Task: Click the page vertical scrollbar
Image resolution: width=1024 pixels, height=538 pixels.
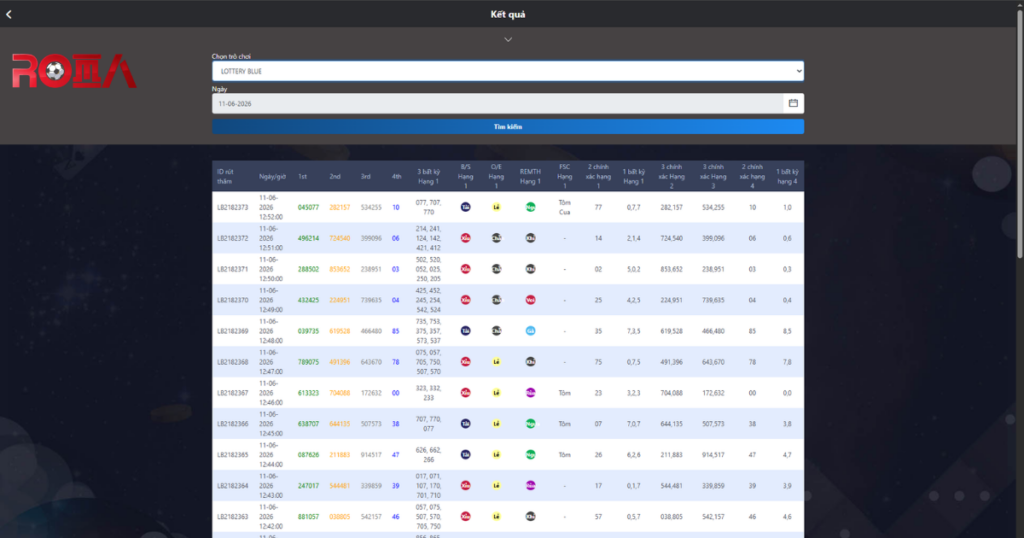Action: pos(1019,131)
